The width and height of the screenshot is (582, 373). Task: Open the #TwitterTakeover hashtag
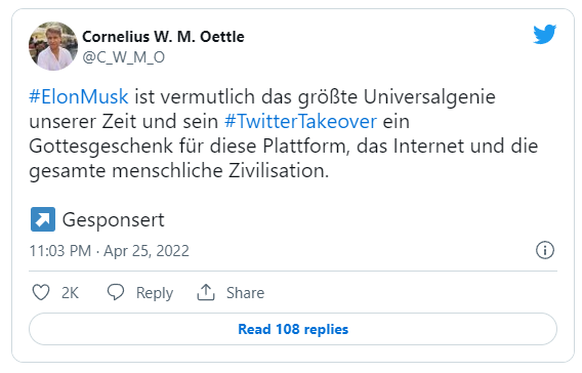click(x=301, y=121)
